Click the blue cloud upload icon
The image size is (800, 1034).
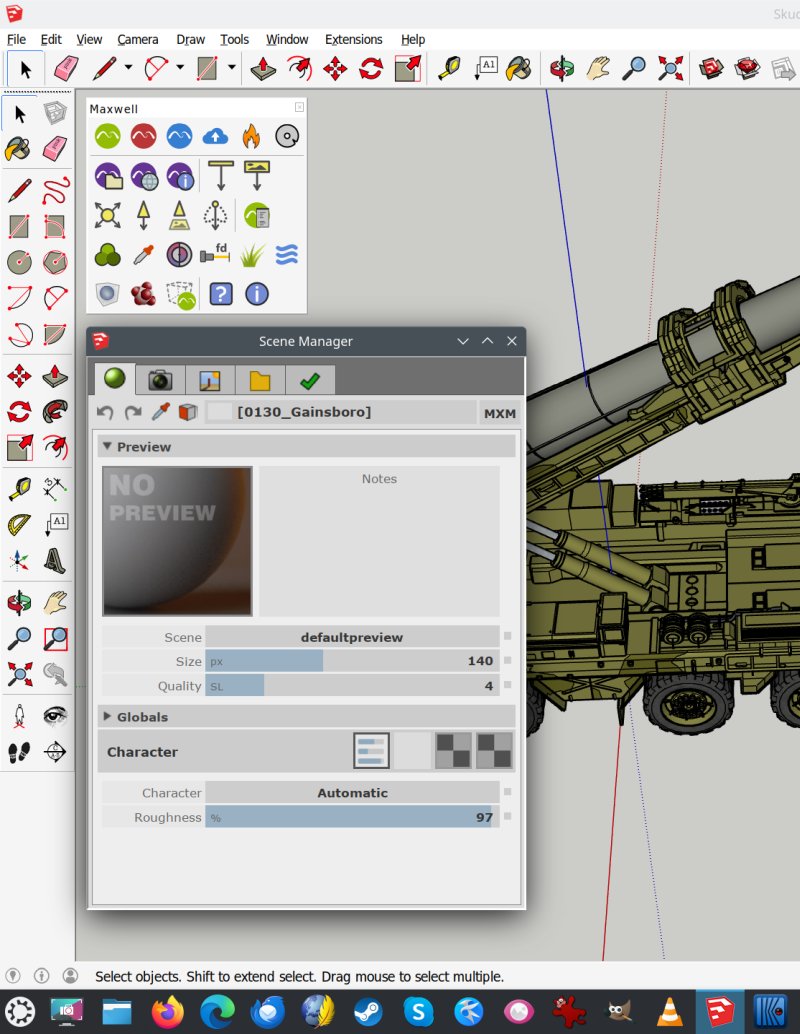point(215,136)
